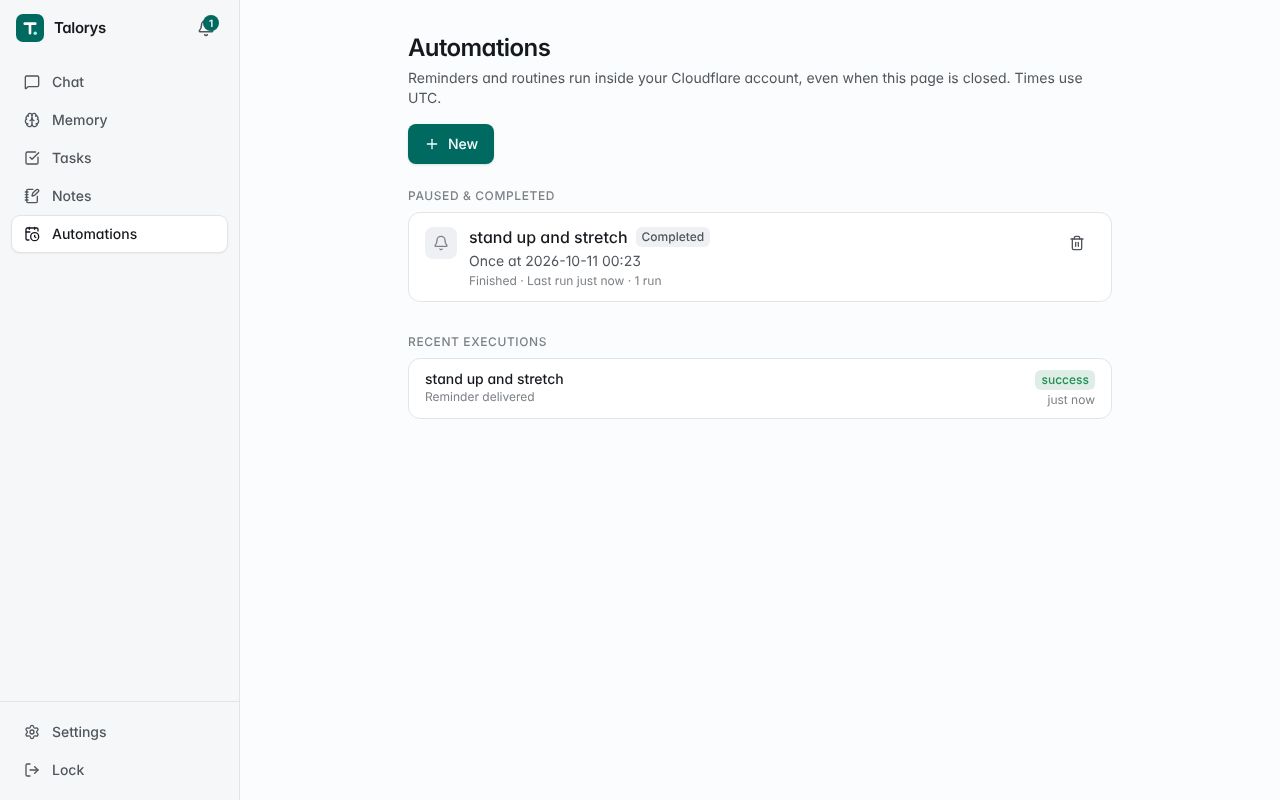Open Settings
Image resolution: width=1280 pixels, height=800 pixels.
pos(119,732)
